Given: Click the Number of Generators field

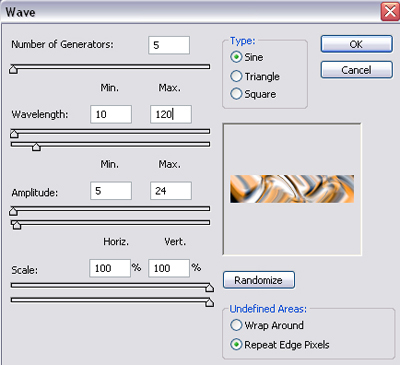Looking at the screenshot, I should [x=169, y=45].
